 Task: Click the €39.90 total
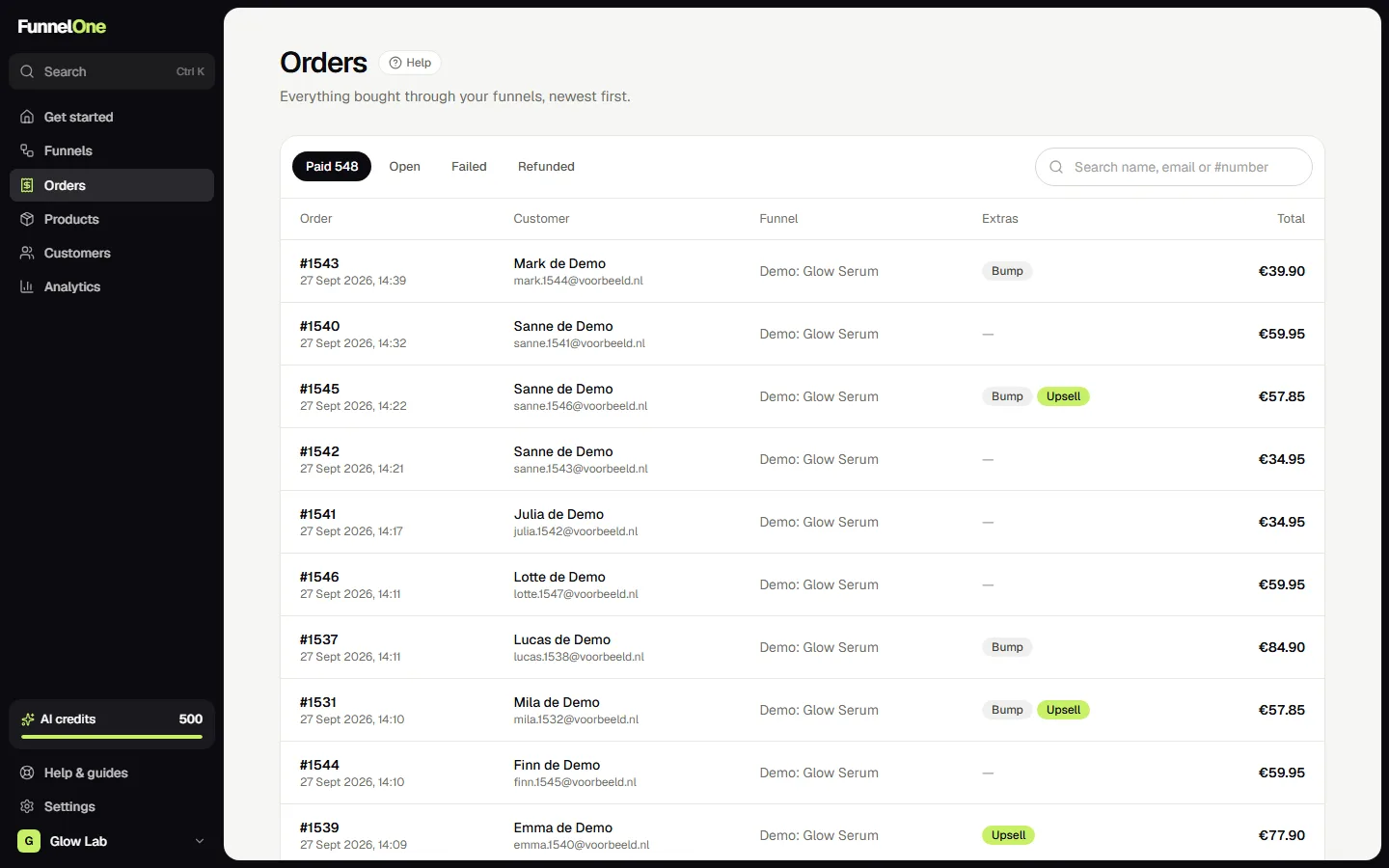point(1281,271)
